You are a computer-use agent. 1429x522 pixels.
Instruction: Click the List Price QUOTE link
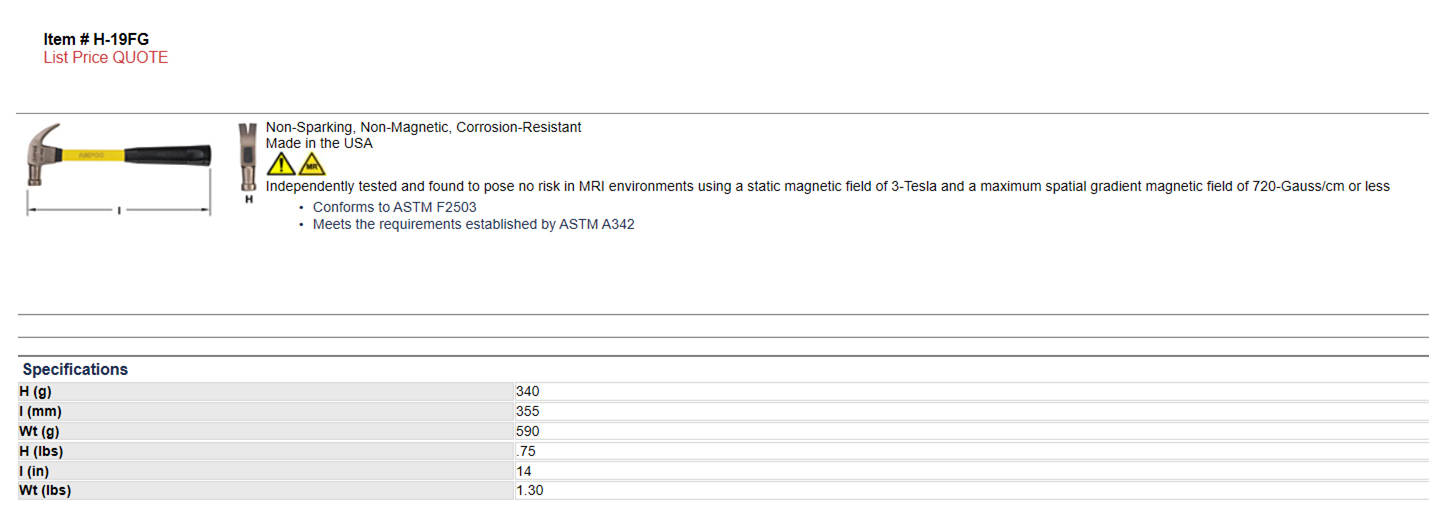pyautogui.click(x=106, y=58)
